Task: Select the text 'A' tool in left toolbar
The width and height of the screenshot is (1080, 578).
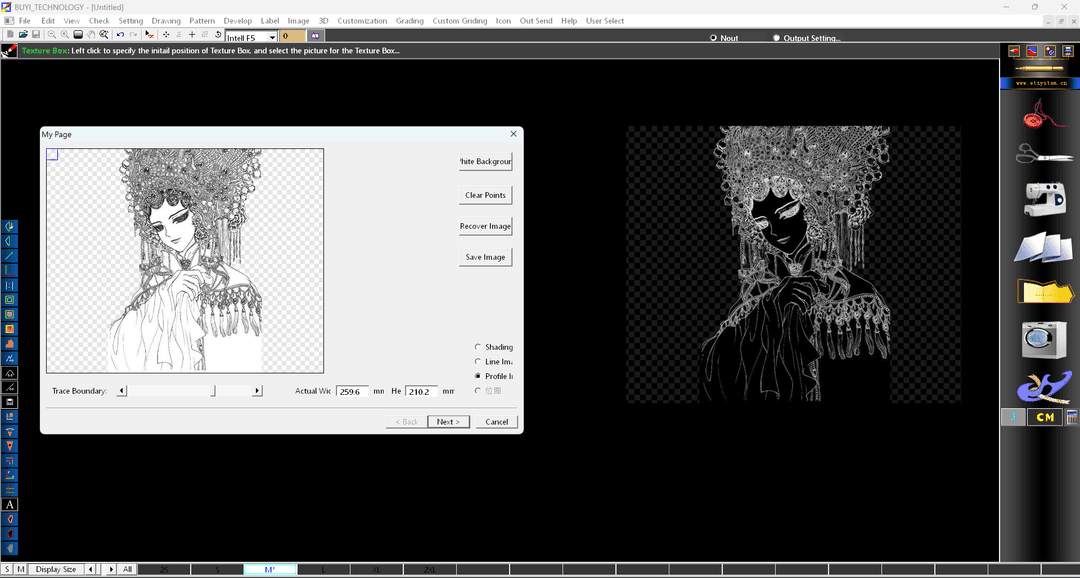Action: [x=10, y=505]
